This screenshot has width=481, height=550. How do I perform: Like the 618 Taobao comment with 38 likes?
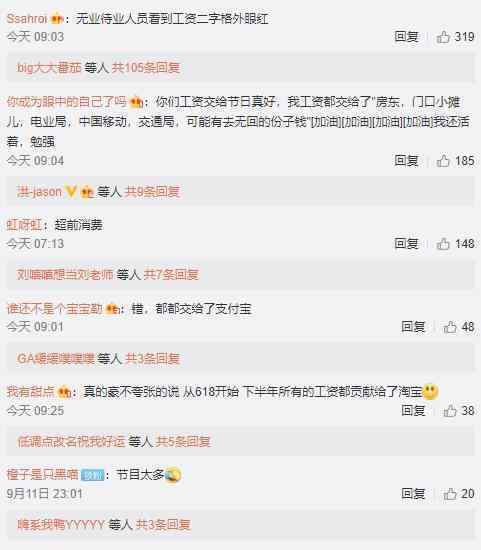click(x=450, y=410)
